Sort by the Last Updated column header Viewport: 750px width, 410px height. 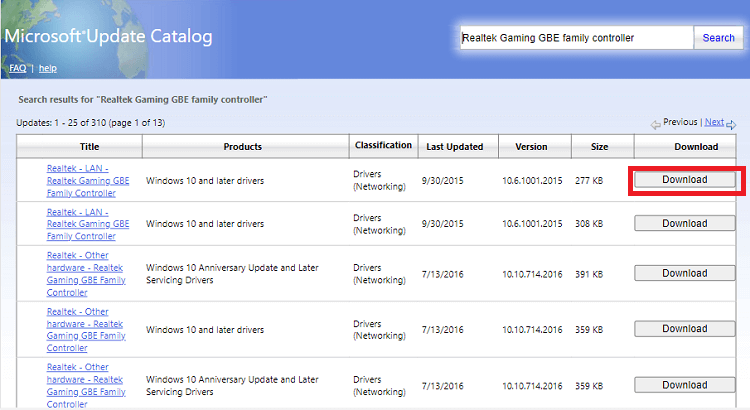(x=455, y=146)
